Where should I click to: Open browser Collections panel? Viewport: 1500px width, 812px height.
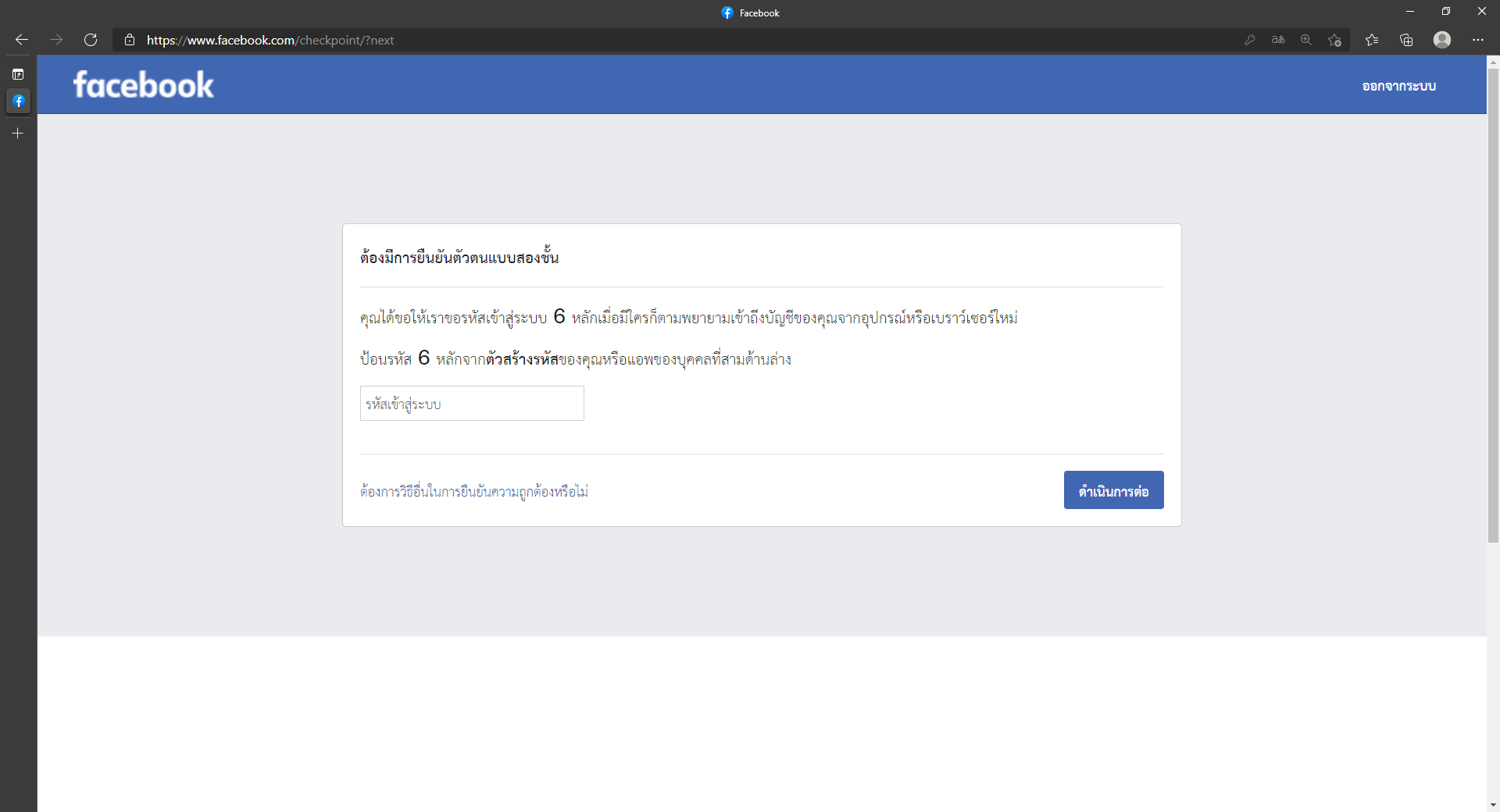[1406, 40]
